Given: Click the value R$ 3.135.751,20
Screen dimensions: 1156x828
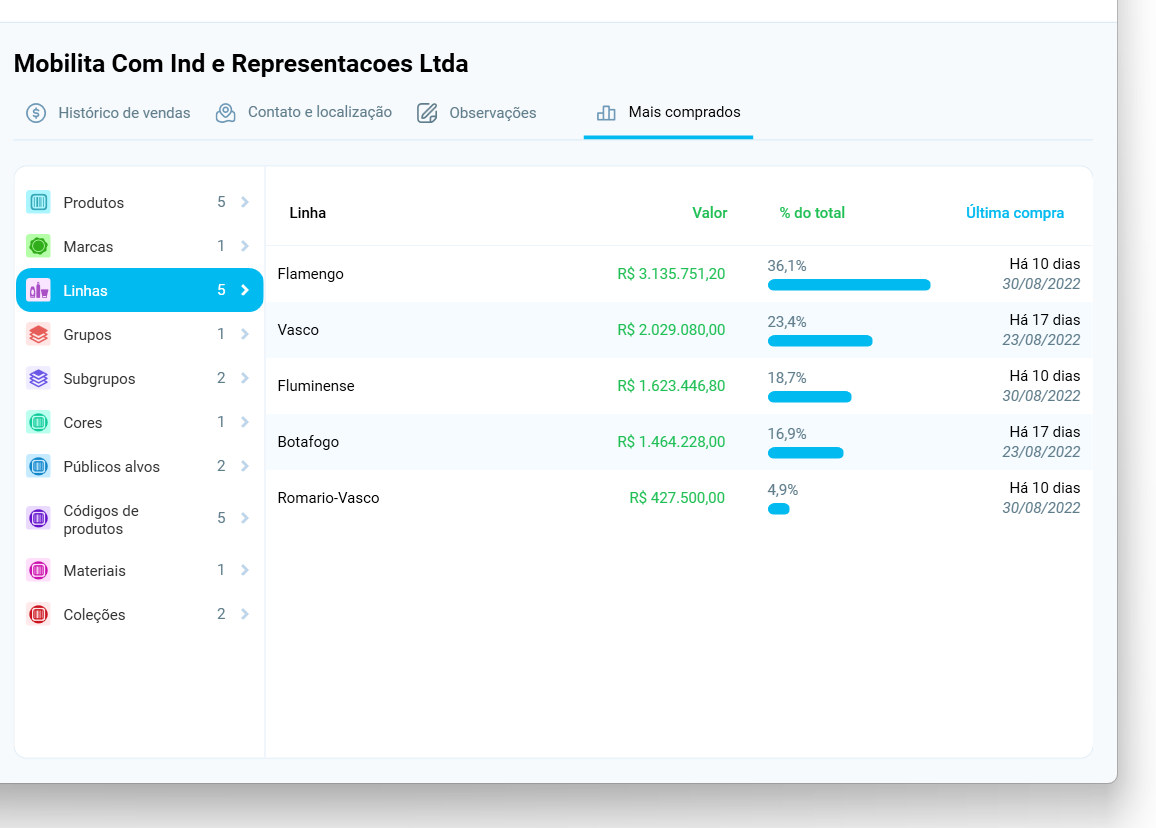Looking at the screenshot, I should [x=671, y=274].
